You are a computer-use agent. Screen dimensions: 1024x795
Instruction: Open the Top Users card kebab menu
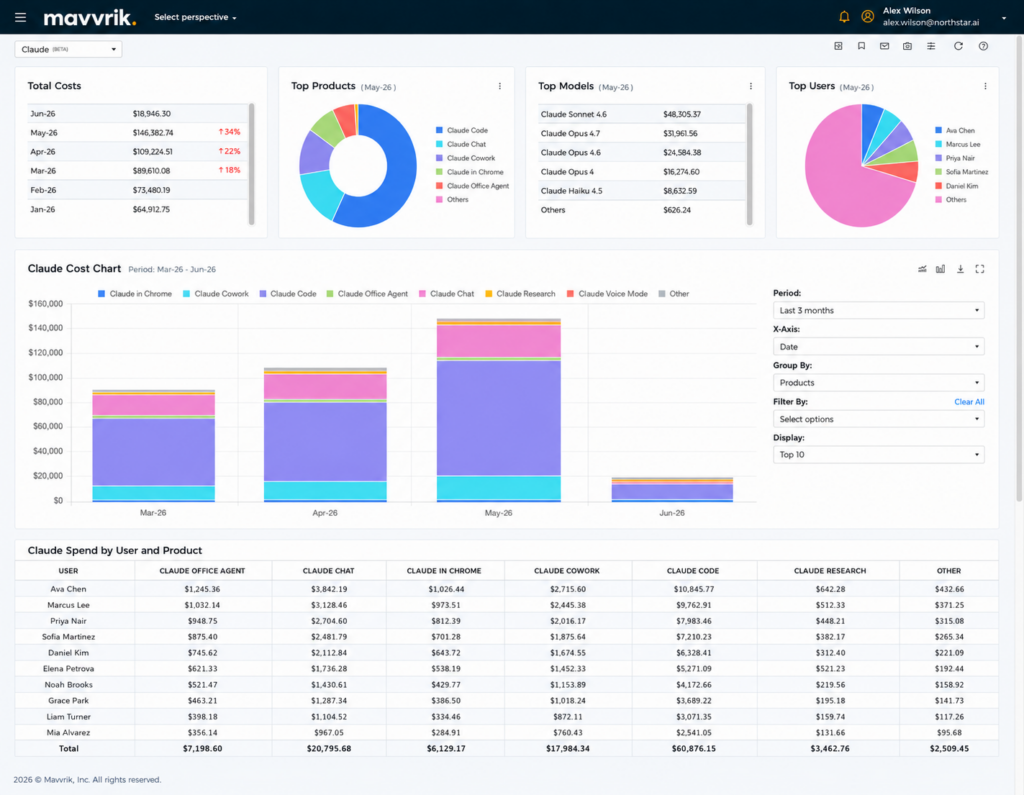pyautogui.click(x=985, y=86)
